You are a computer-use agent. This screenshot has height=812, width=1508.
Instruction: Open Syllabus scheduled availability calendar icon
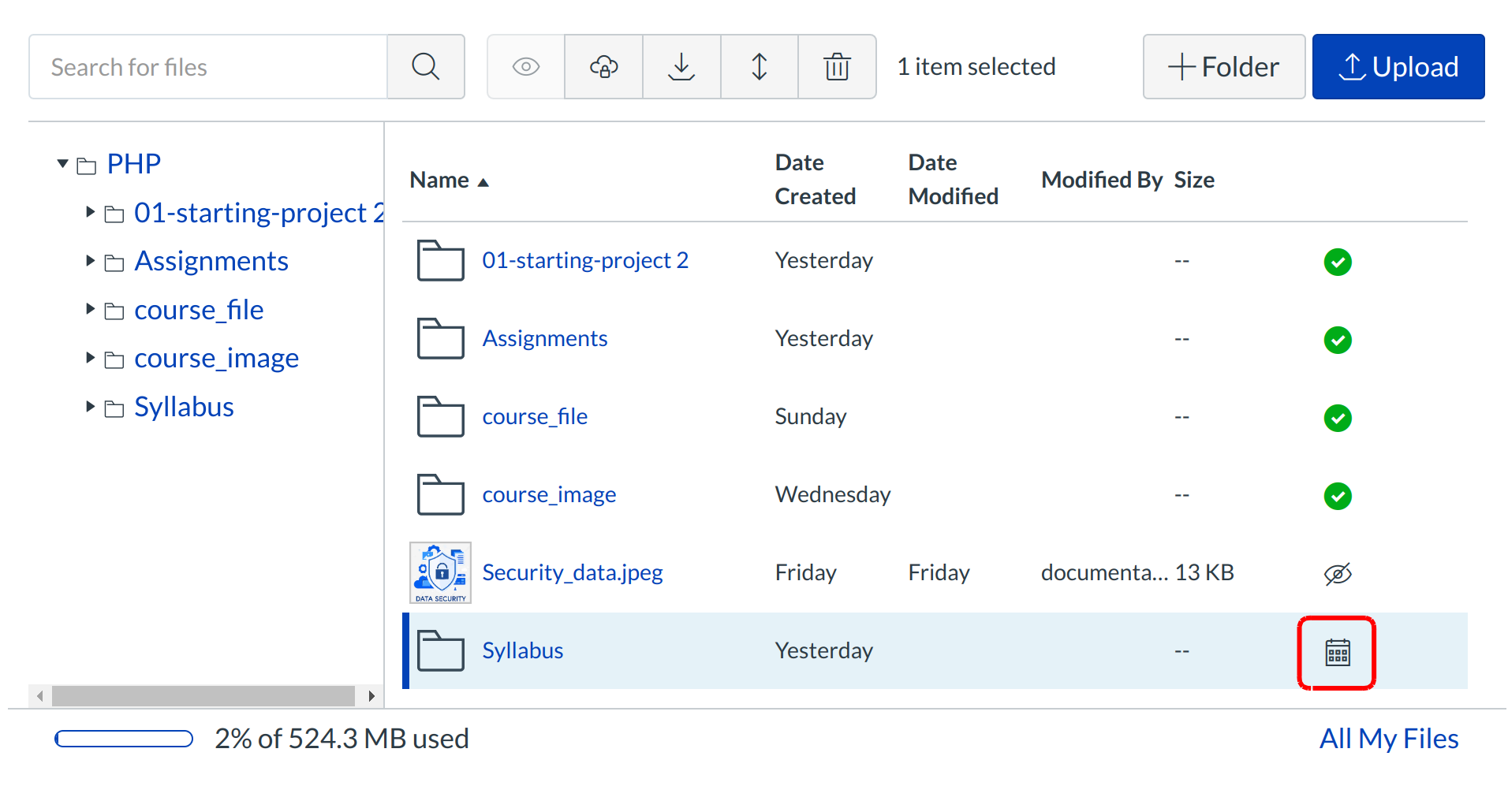click(x=1337, y=653)
